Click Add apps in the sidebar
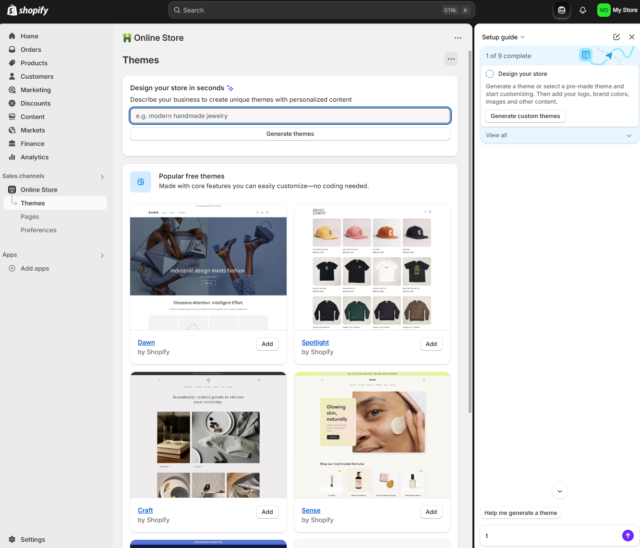The image size is (640, 548). click(35, 268)
